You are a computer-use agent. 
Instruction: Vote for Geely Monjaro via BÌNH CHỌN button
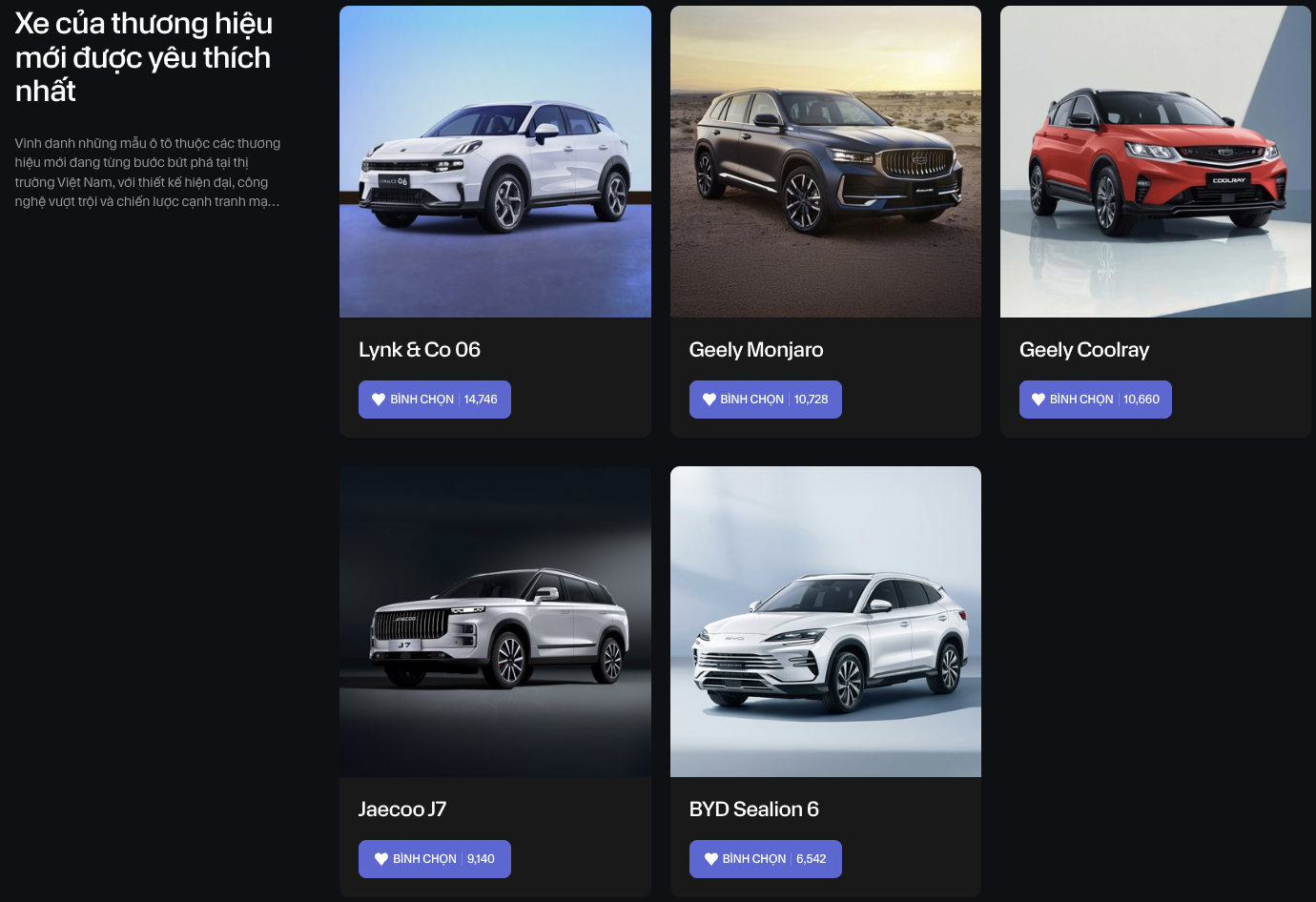pyautogui.click(x=766, y=400)
